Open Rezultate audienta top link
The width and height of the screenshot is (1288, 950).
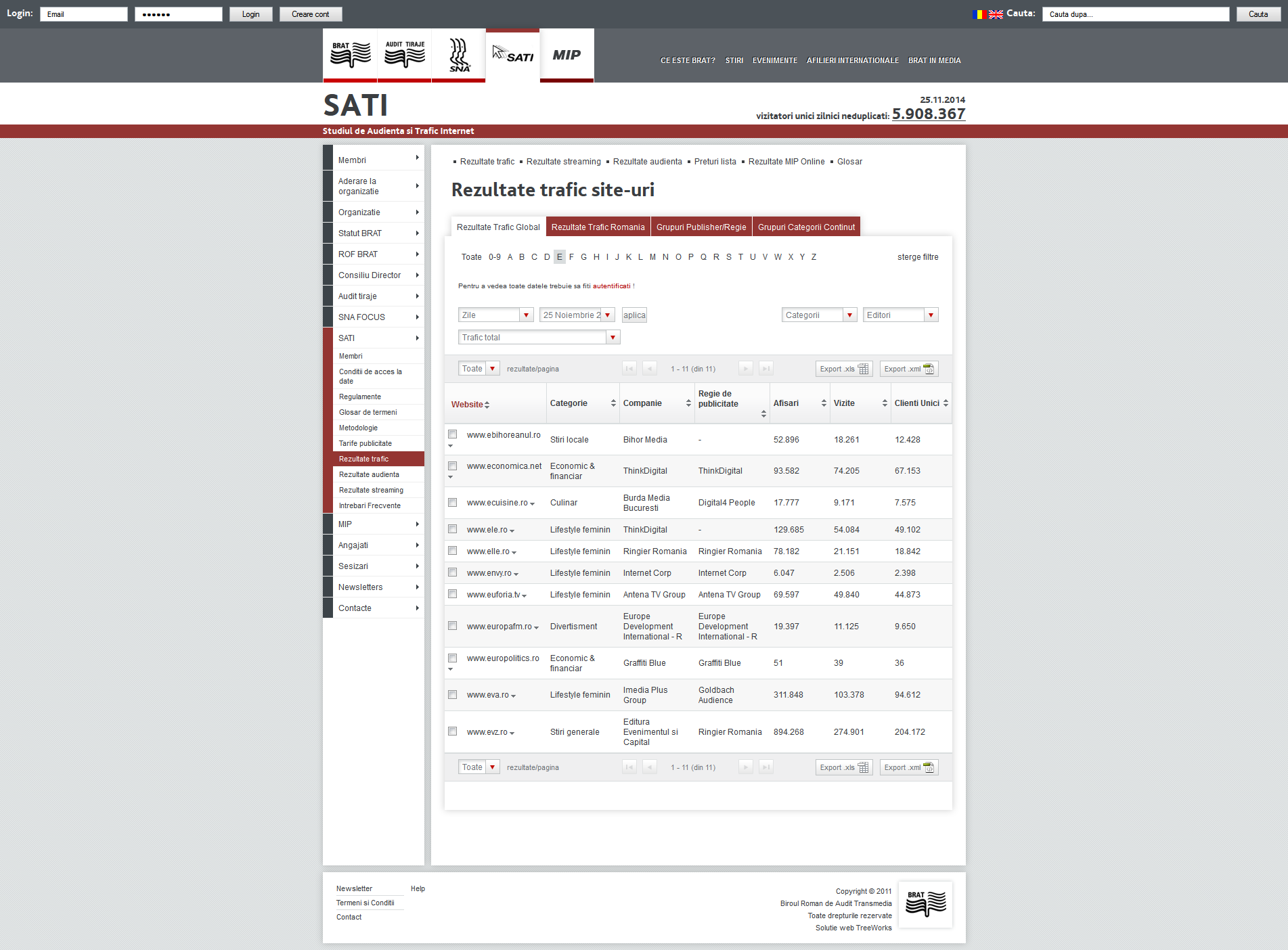pyautogui.click(x=647, y=162)
